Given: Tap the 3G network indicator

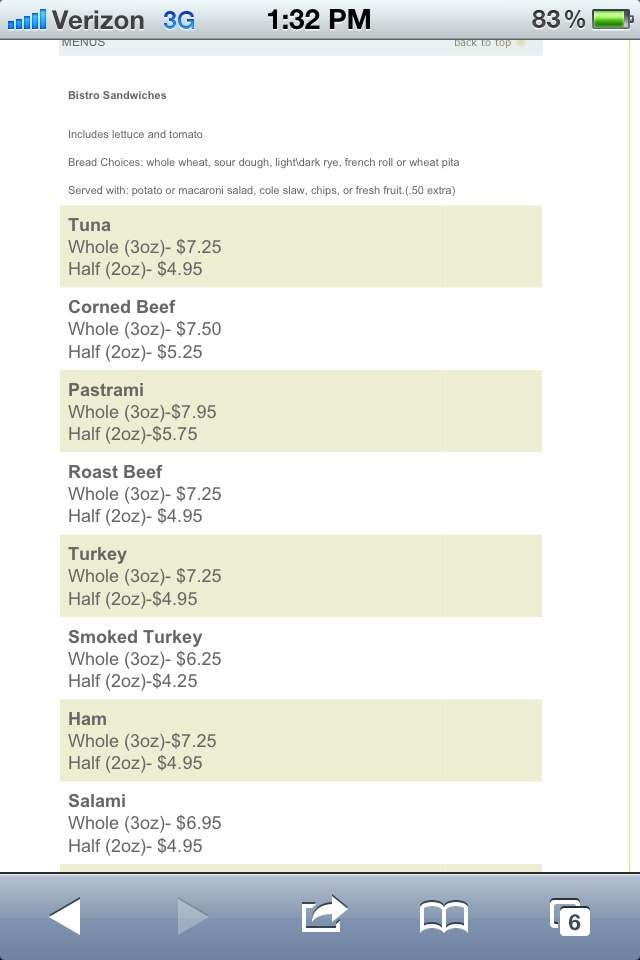Looking at the screenshot, I should click(x=179, y=19).
